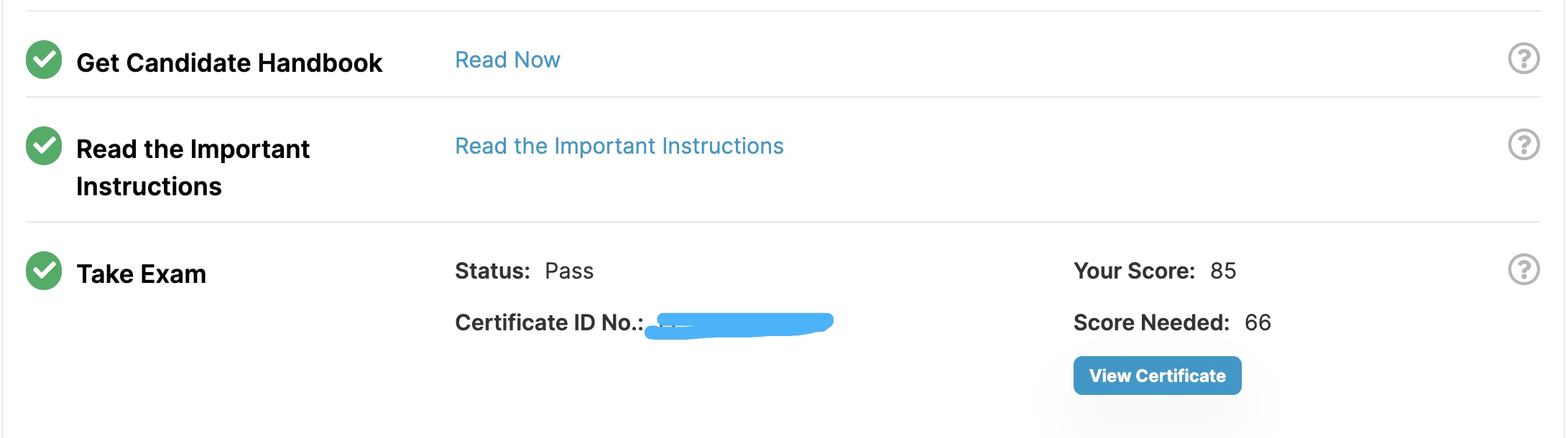1568x438 pixels.
Task: Click the View Certificate button
Action: tap(1157, 376)
